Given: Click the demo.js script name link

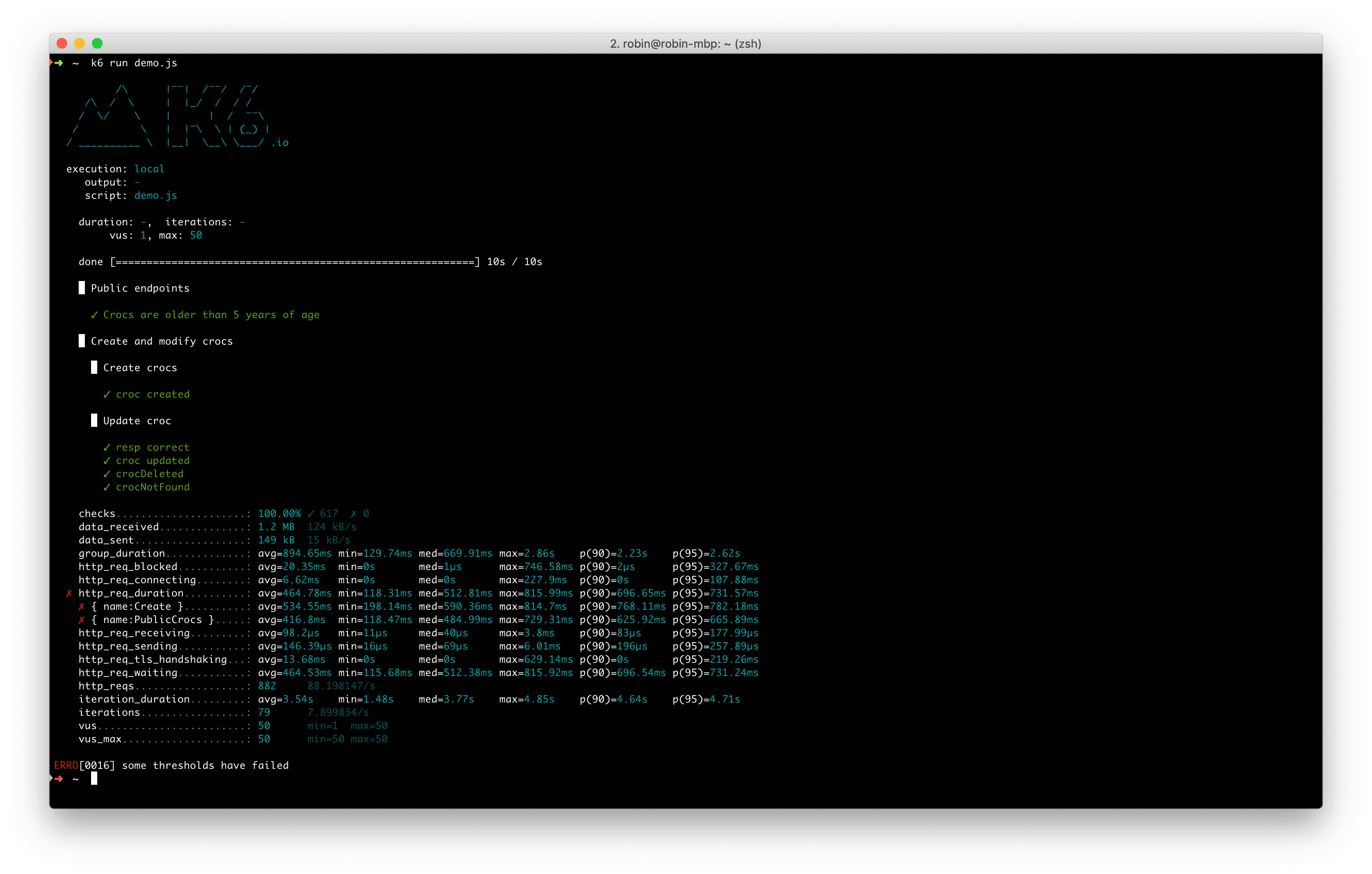Looking at the screenshot, I should pyautogui.click(x=156, y=195).
